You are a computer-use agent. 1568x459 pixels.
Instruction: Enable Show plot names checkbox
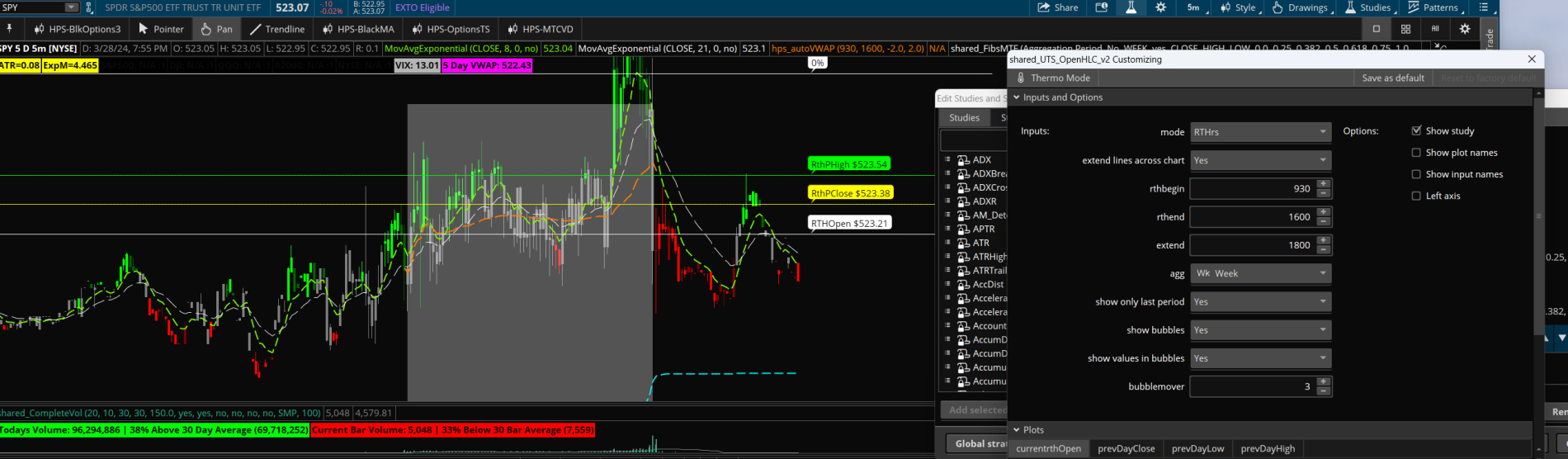pos(1416,153)
